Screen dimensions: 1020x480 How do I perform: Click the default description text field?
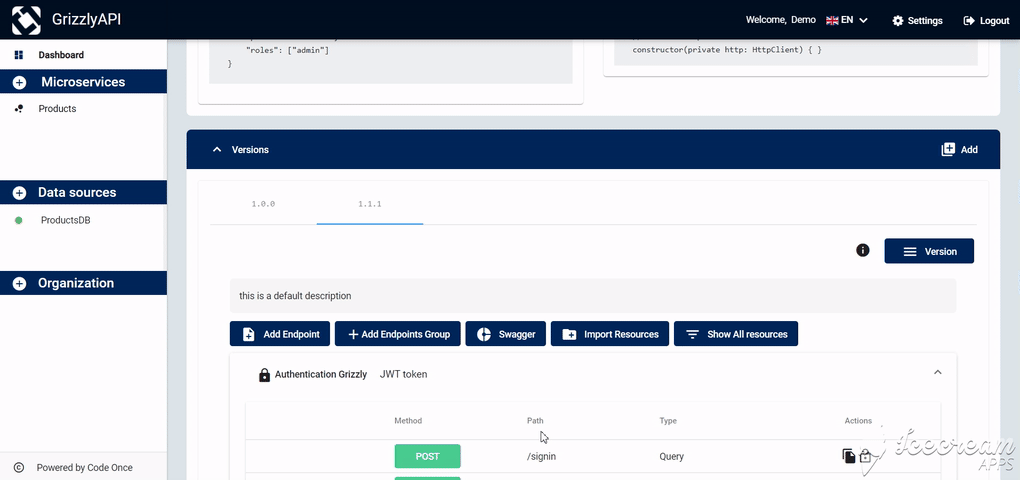(593, 296)
